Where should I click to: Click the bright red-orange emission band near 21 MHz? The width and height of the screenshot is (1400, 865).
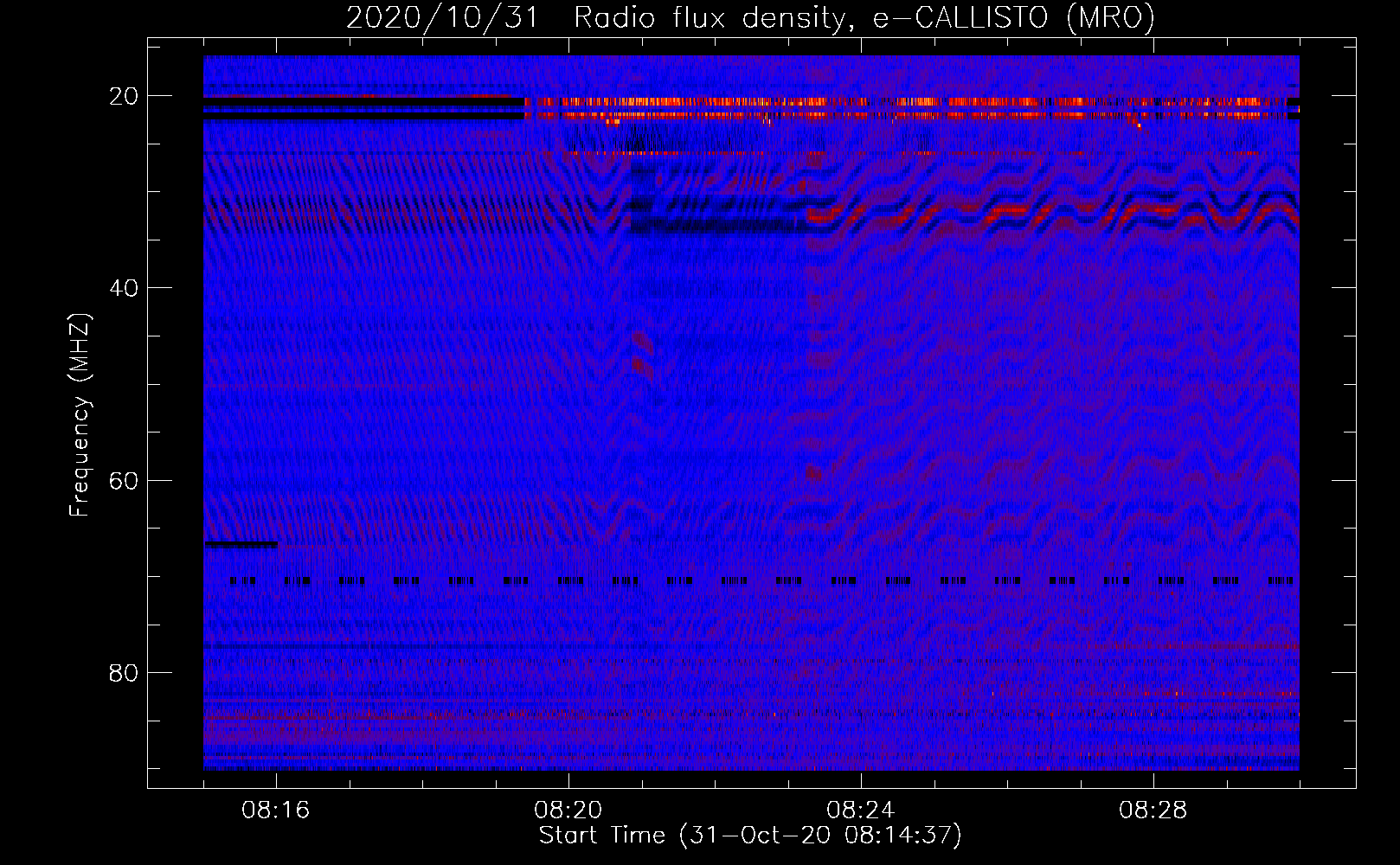[905, 102]
